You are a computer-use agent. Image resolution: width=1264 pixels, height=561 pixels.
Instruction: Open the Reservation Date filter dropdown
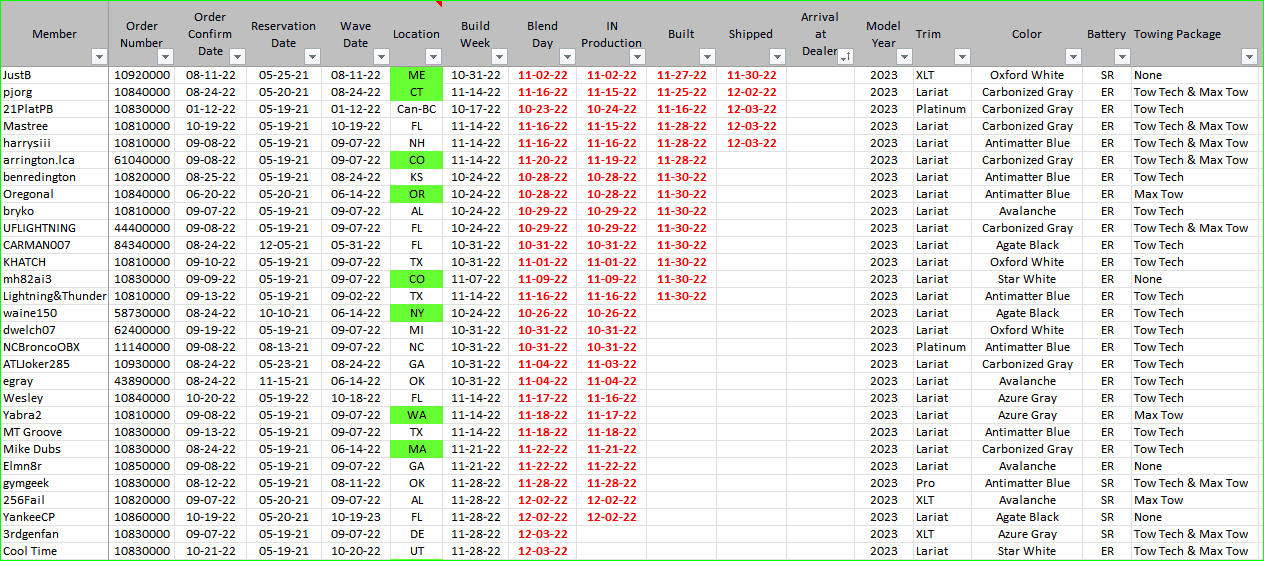312,57
